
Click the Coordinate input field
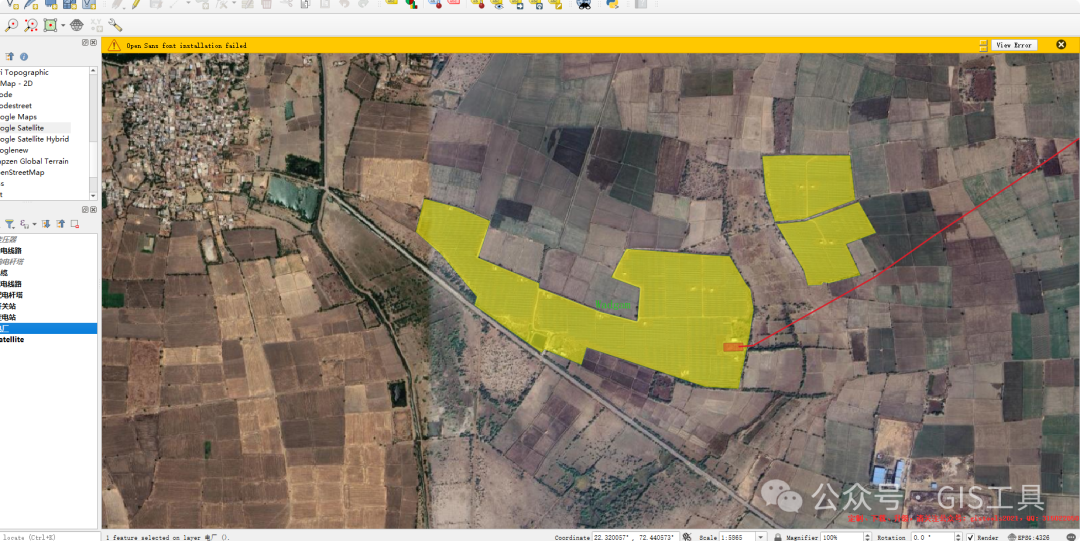(636, 536)
